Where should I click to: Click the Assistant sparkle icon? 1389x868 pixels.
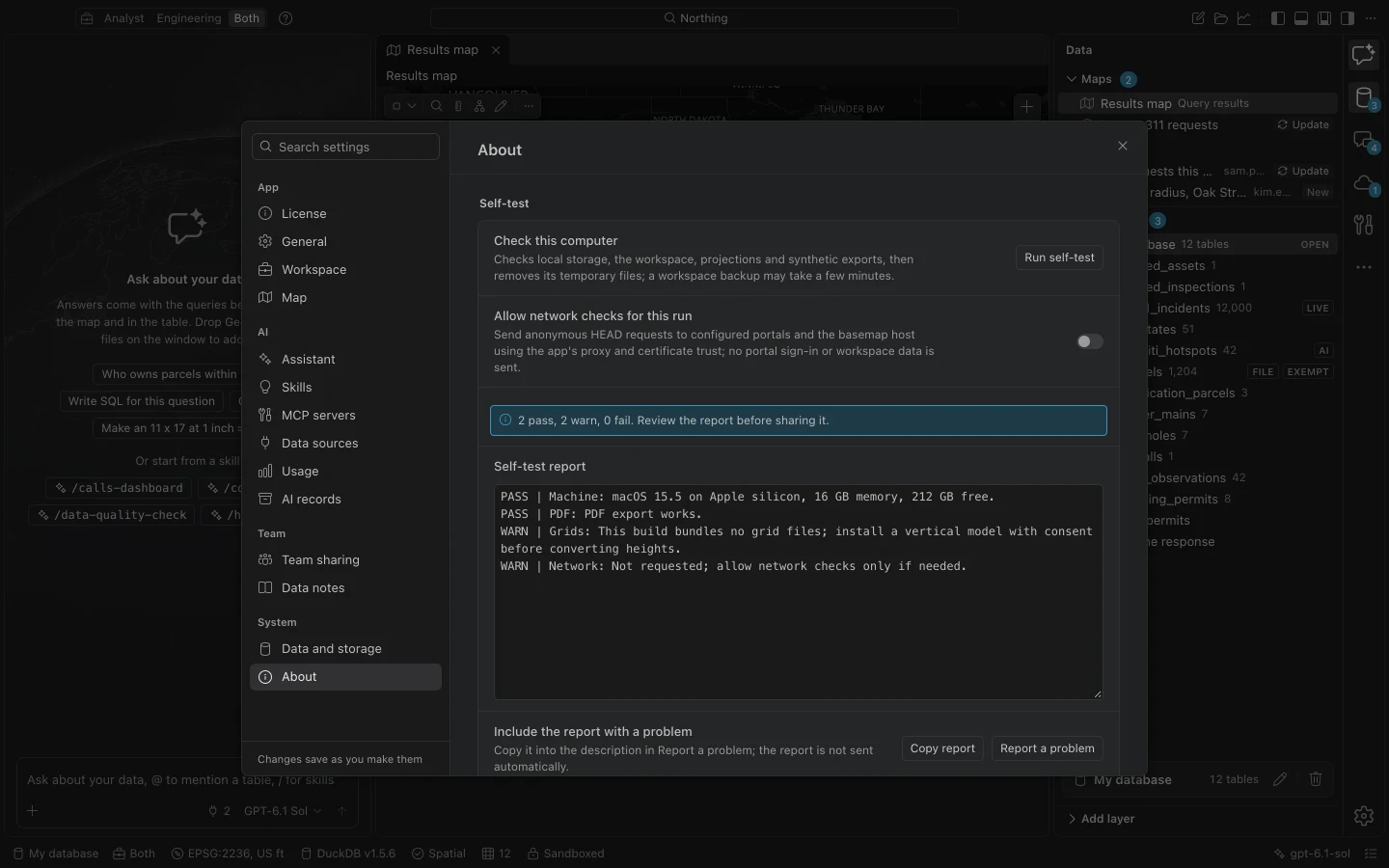(265, 359)
